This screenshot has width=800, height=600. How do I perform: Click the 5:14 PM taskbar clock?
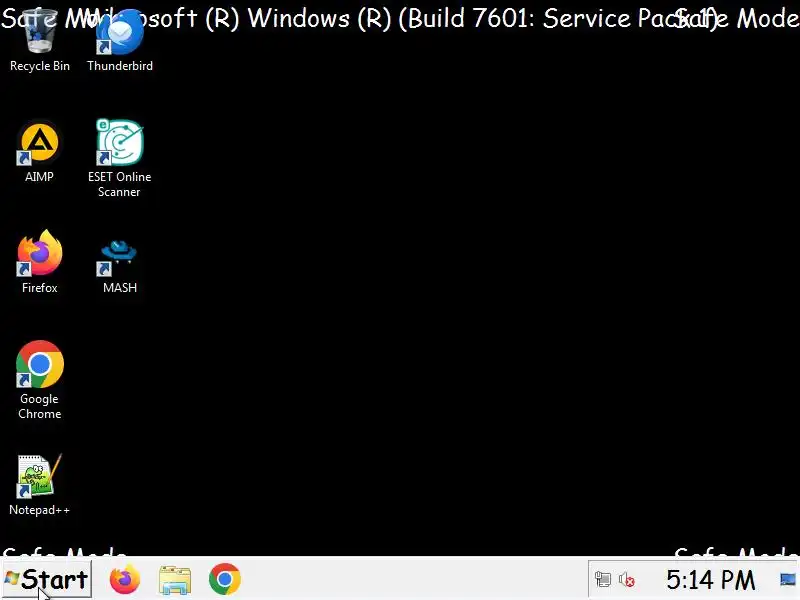[x=710, y=580]
